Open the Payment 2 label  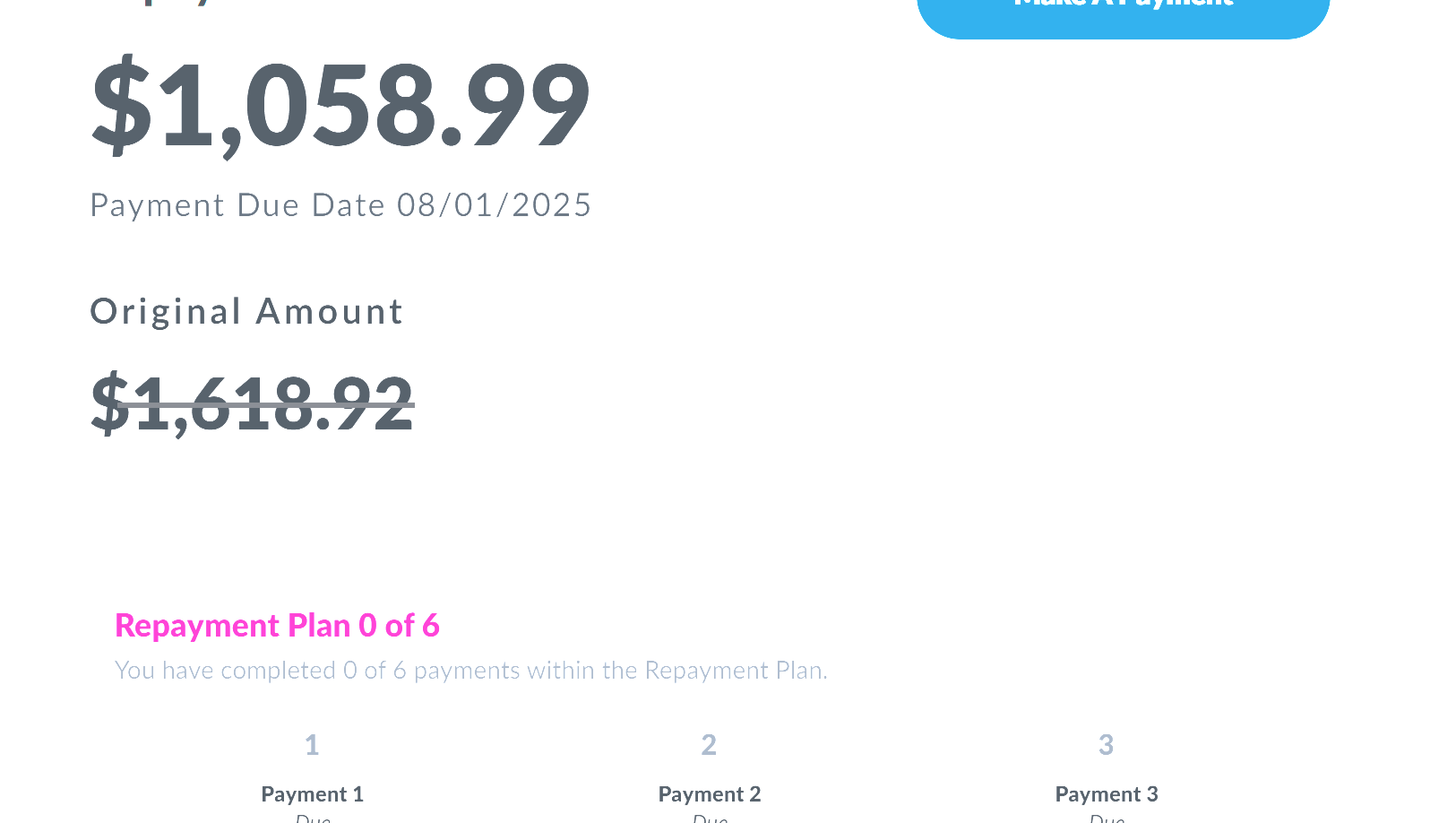click(x=709, y=794)
